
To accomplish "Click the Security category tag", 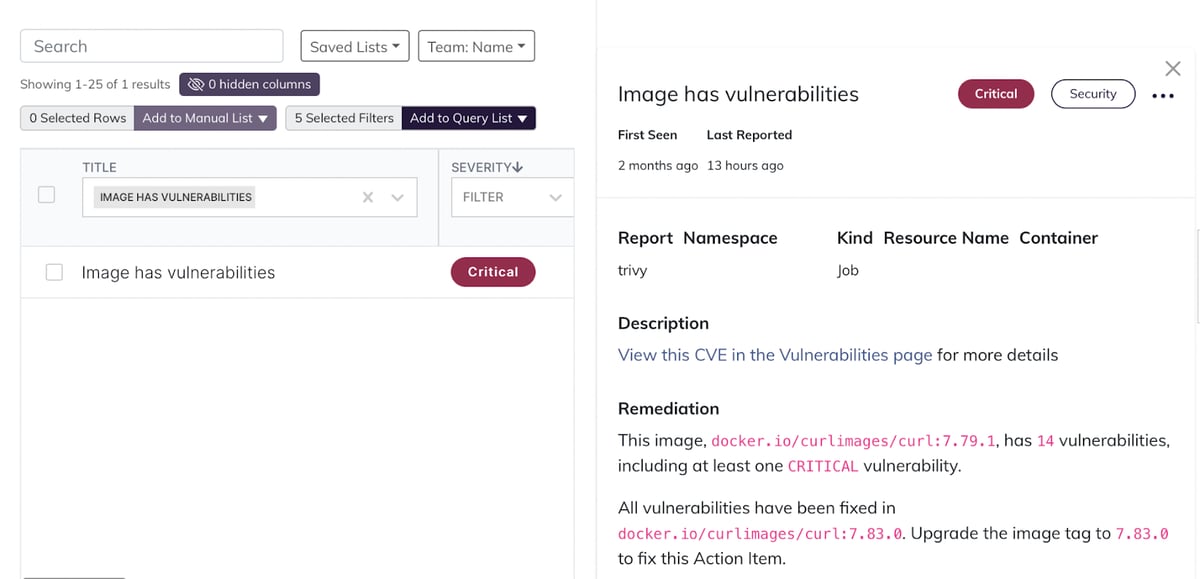I will (x=1093, y=94).
